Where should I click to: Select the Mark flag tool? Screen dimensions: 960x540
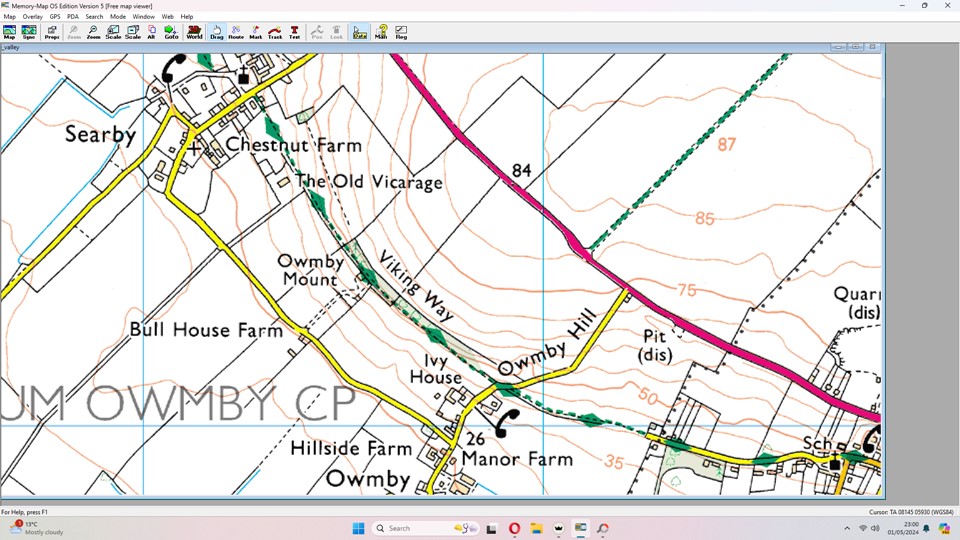coord(255,32)
